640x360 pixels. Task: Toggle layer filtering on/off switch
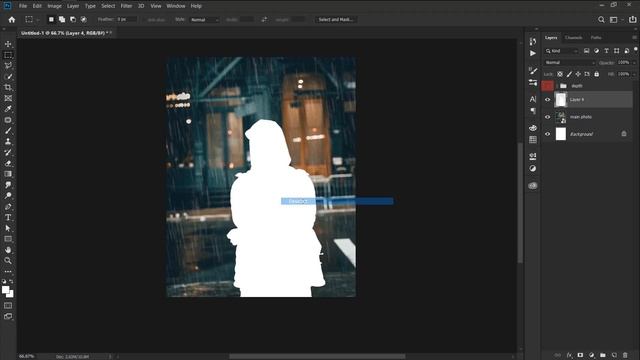pos(636,49)
